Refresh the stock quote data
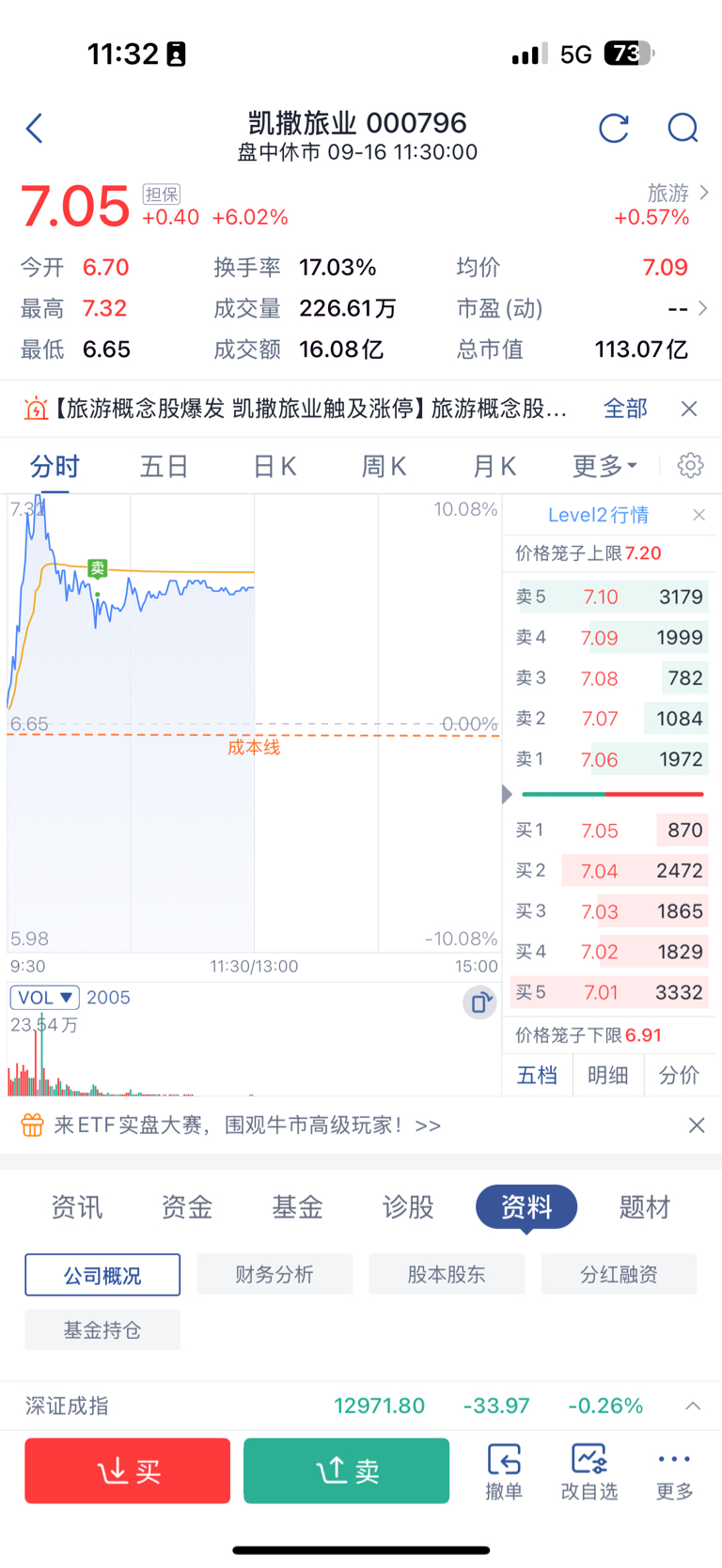The height and width of the screenshot is (1568, 722). 614,128
